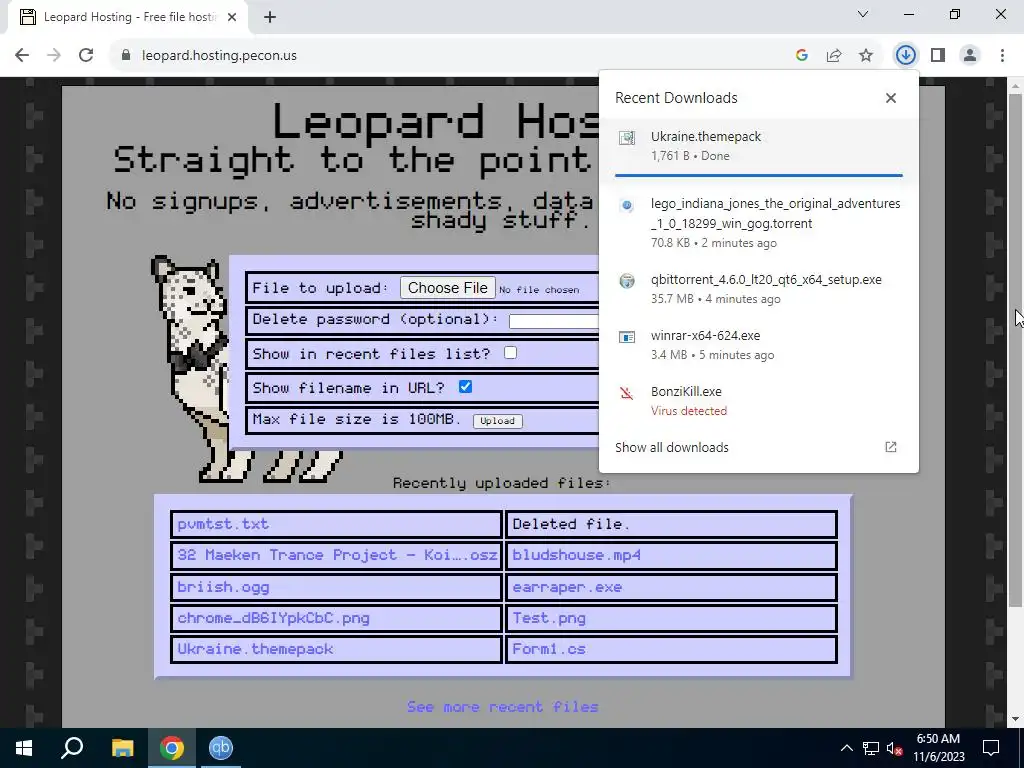Viewport: 1024px width, 768px height.
Task: Click qbittorrent_4.6.0 setup download name
Action: pos(766,280)
